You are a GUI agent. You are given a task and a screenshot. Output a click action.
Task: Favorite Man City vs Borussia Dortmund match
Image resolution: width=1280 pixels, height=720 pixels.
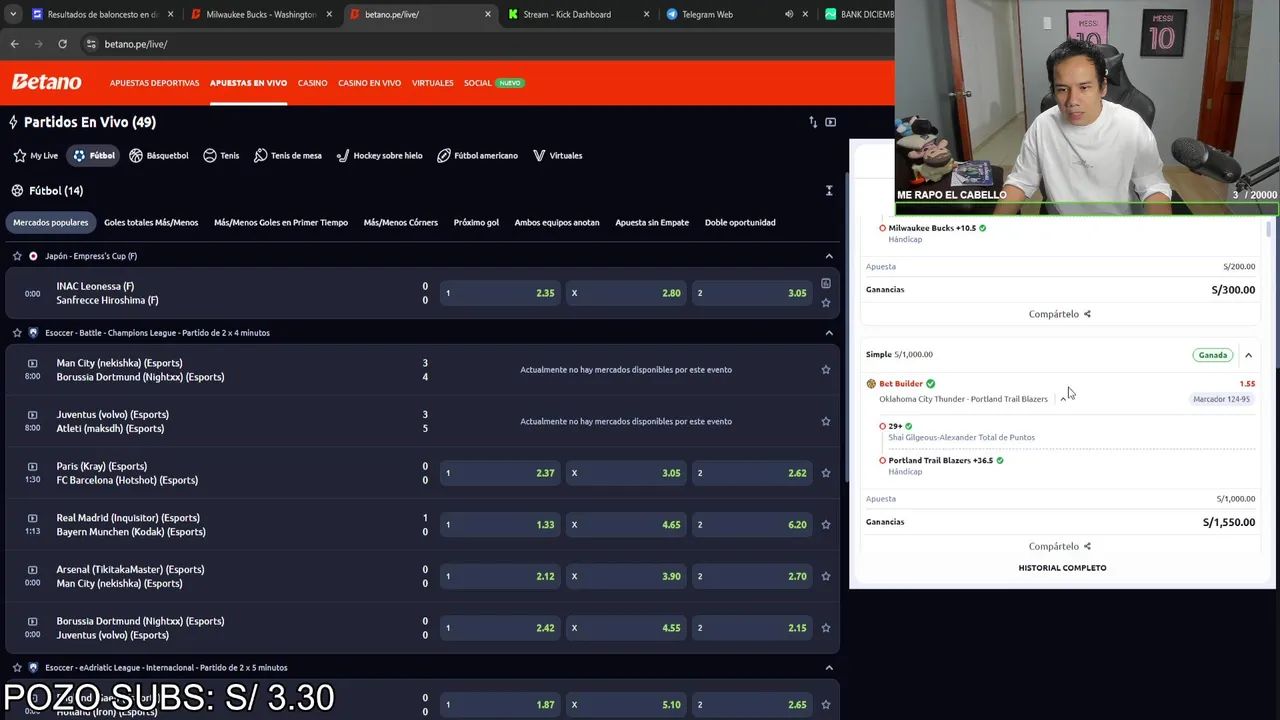tap(826, 370)
